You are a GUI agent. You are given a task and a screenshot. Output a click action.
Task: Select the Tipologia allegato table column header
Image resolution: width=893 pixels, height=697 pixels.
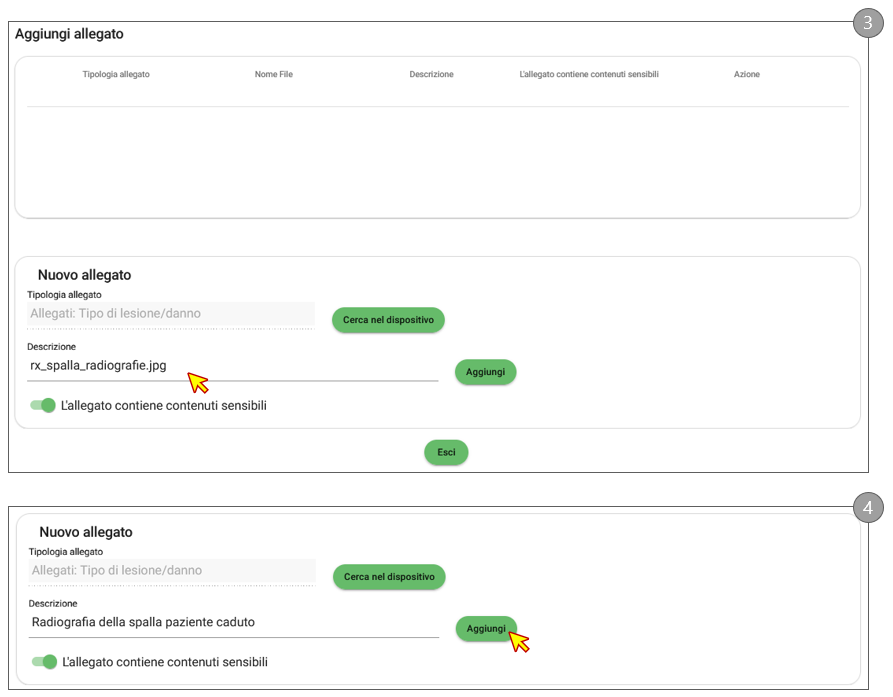[116, 75]
